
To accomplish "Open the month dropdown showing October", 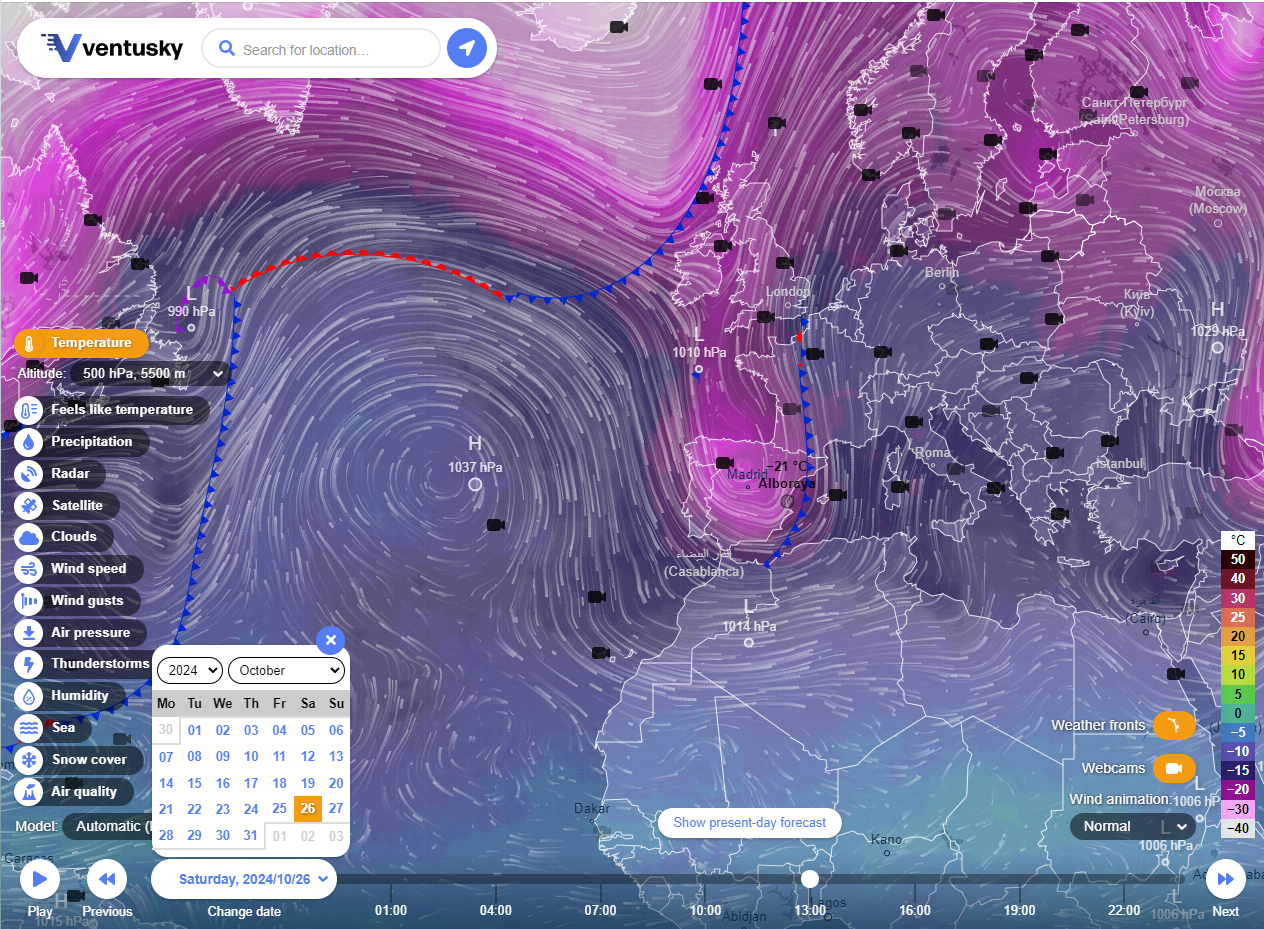I will 286,670.
